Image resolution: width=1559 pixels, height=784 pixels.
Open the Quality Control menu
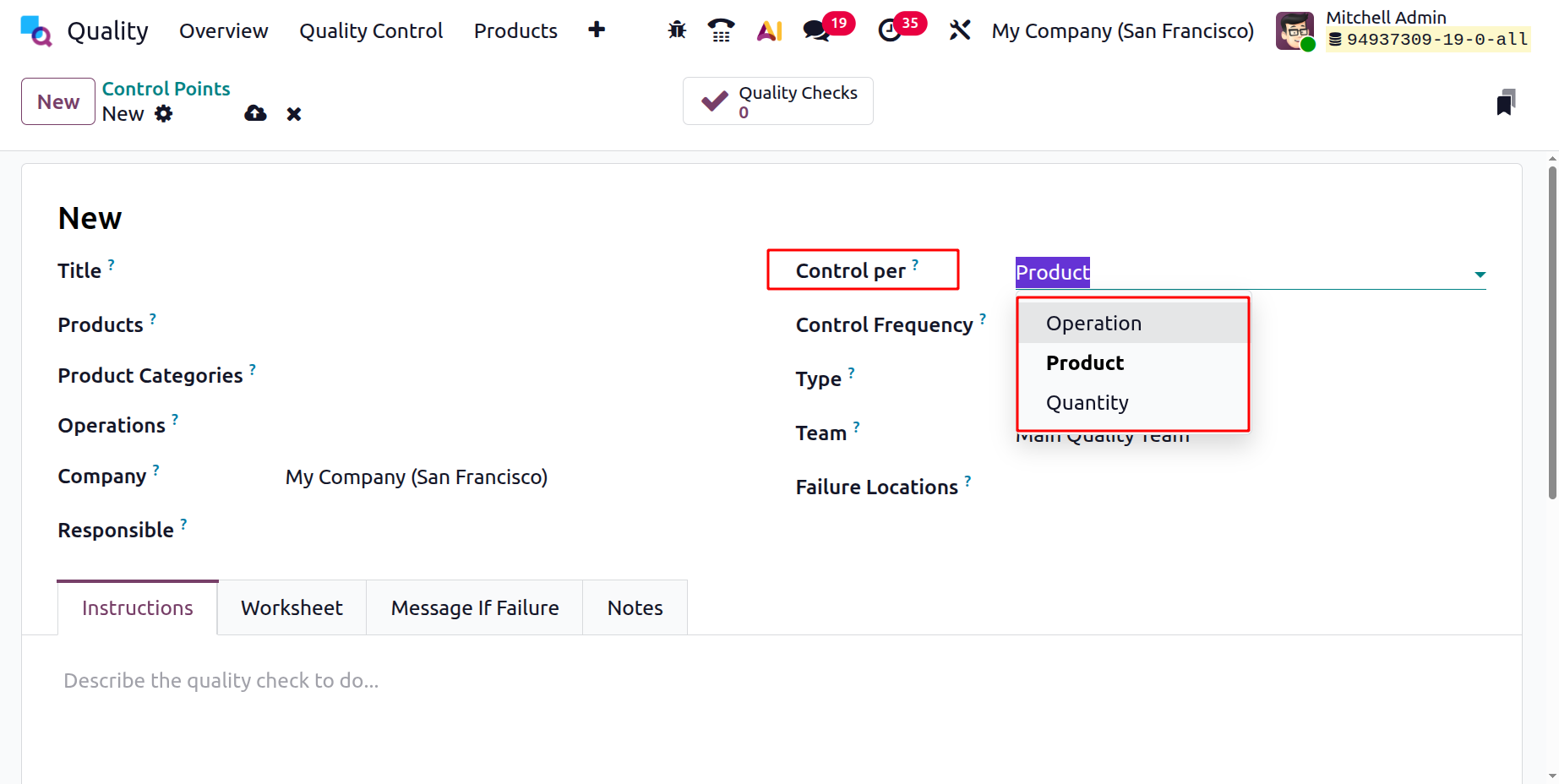tap(370, 30)
